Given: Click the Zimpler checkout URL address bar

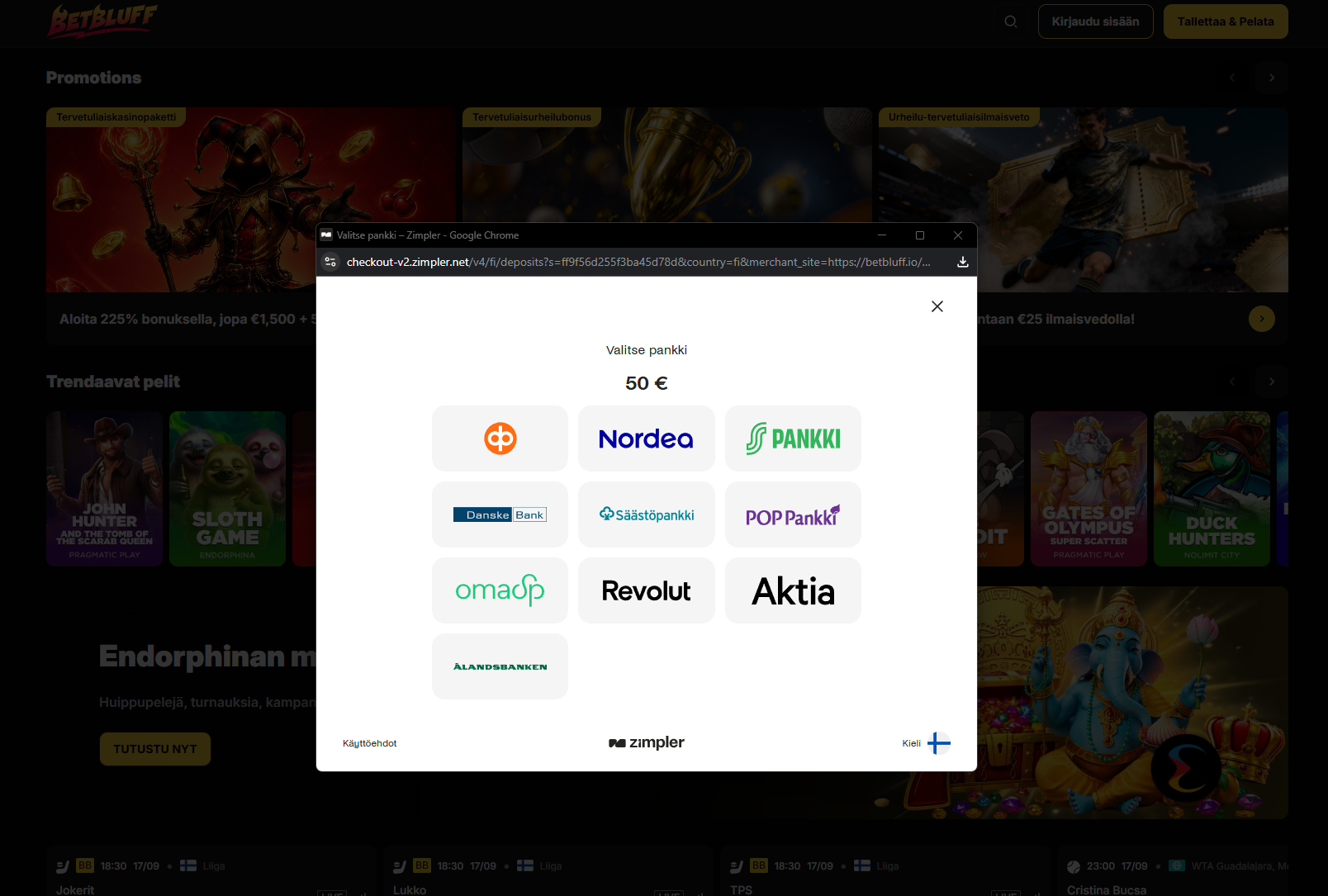Looking at the screenshot, I should click(x=638, y=262).
